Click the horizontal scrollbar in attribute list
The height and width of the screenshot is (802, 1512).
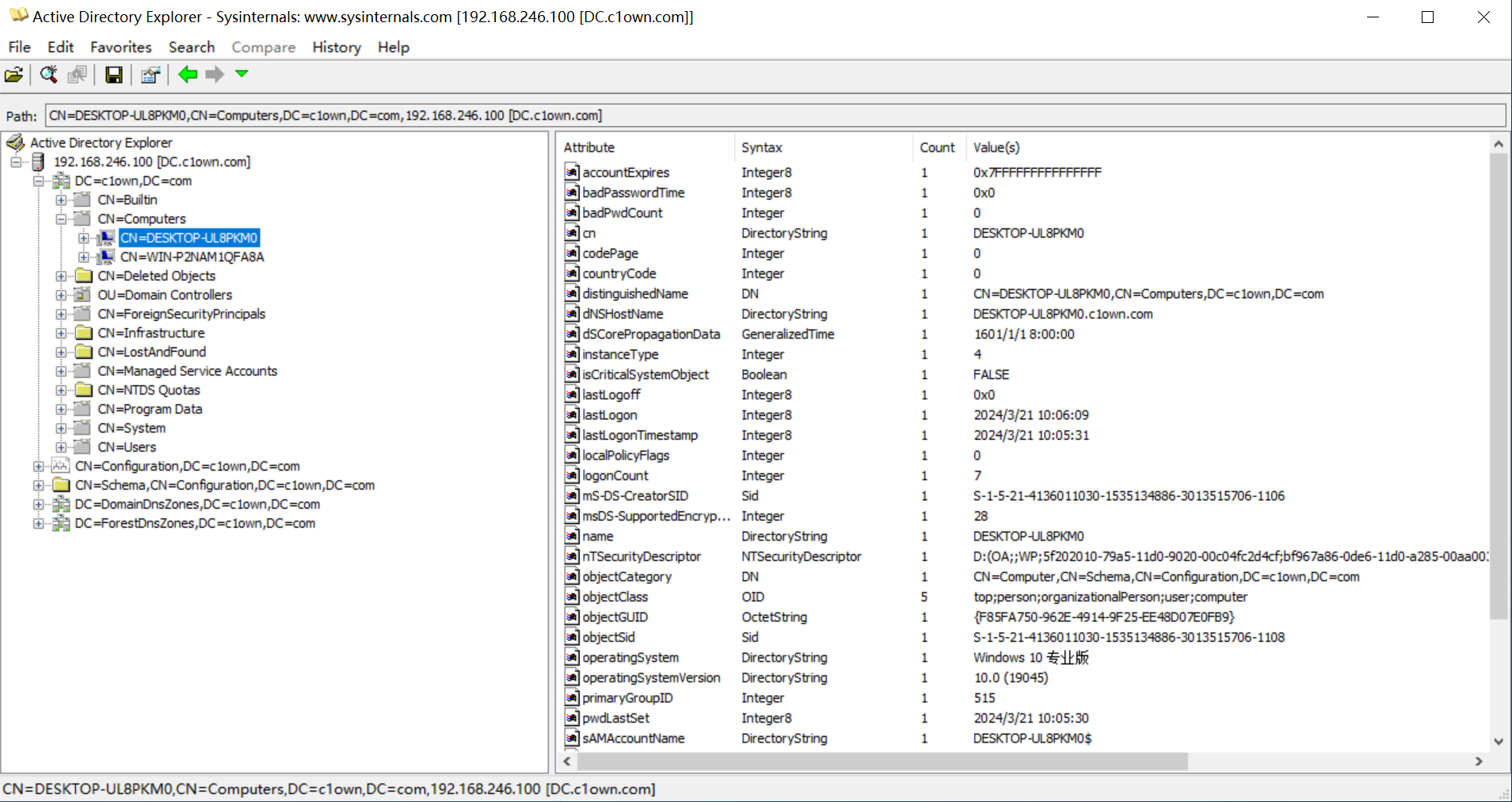coord(882,762)
